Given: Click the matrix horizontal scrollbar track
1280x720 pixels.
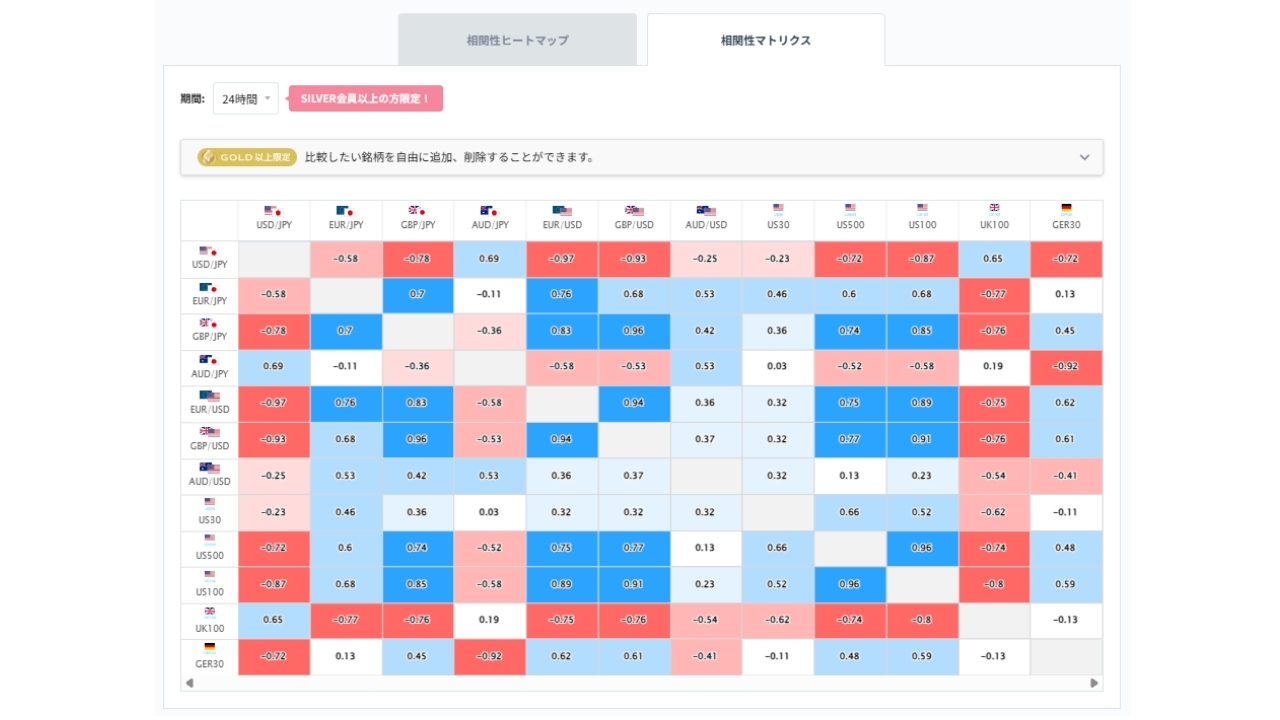Looking at the screenshot, I should 641,683.
